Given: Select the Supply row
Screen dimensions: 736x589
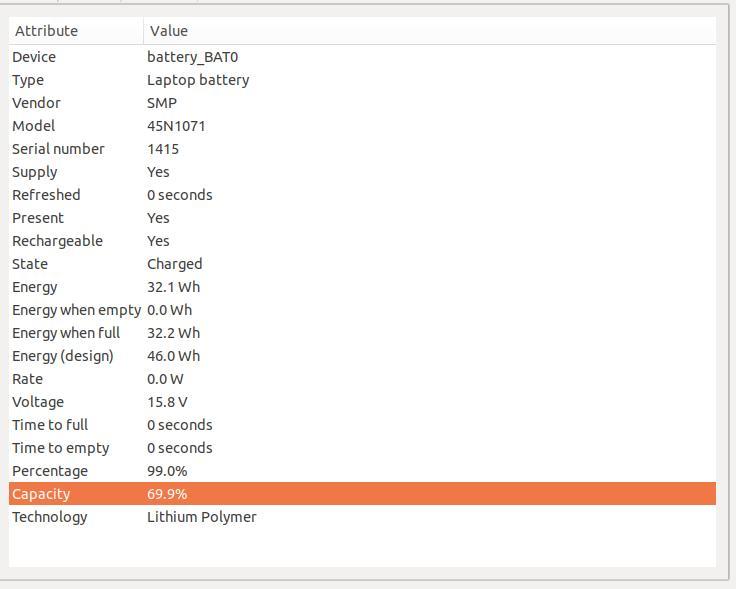Looking at the screenshot, I should 362,172.
